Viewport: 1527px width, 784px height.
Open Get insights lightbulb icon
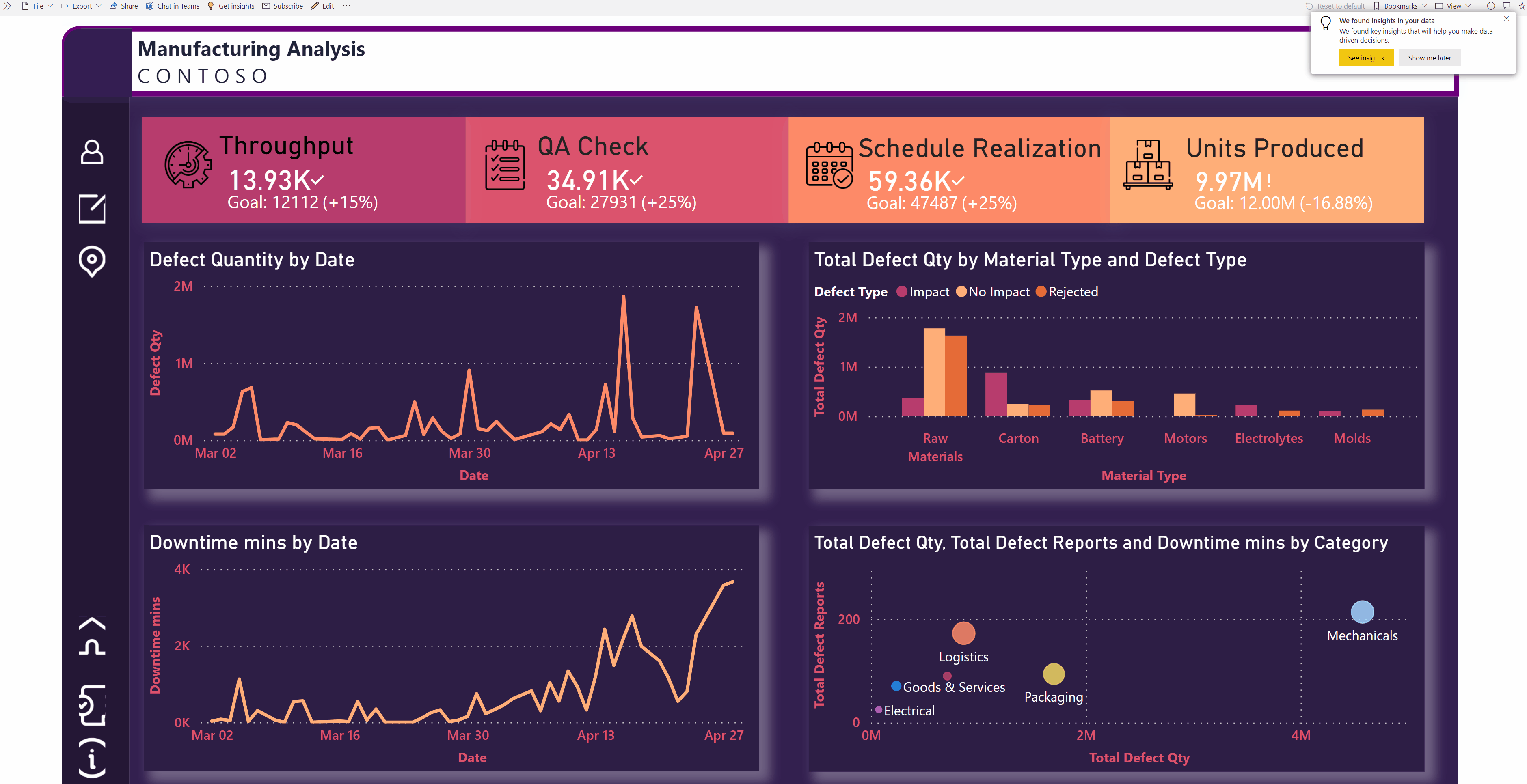[x=210, y=6]
